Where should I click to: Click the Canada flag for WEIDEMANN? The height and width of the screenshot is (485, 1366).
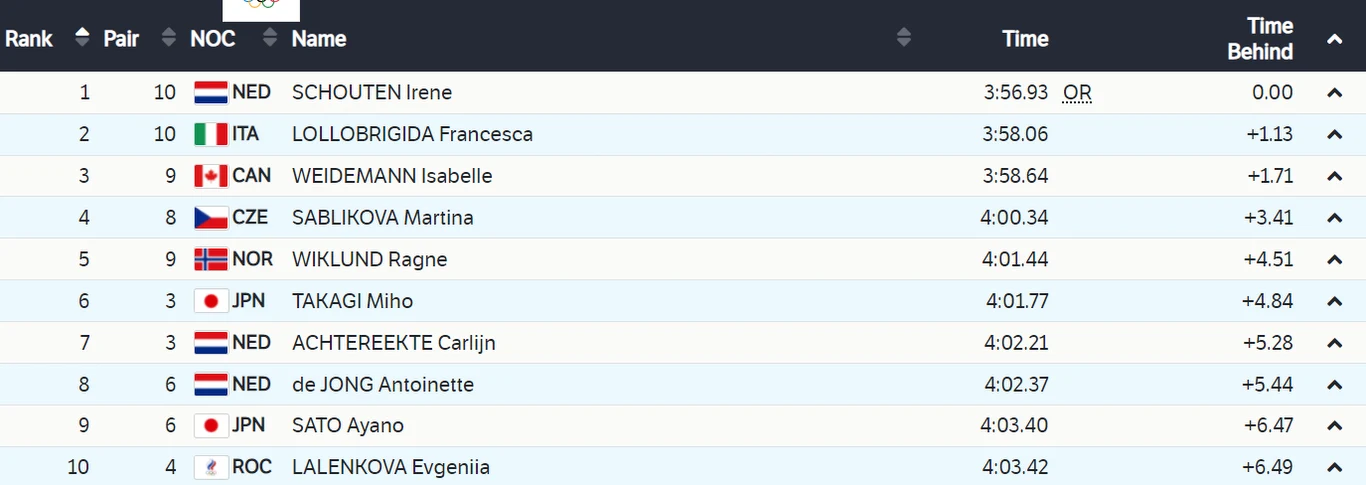pyautogui.click(x=211, y=177)
